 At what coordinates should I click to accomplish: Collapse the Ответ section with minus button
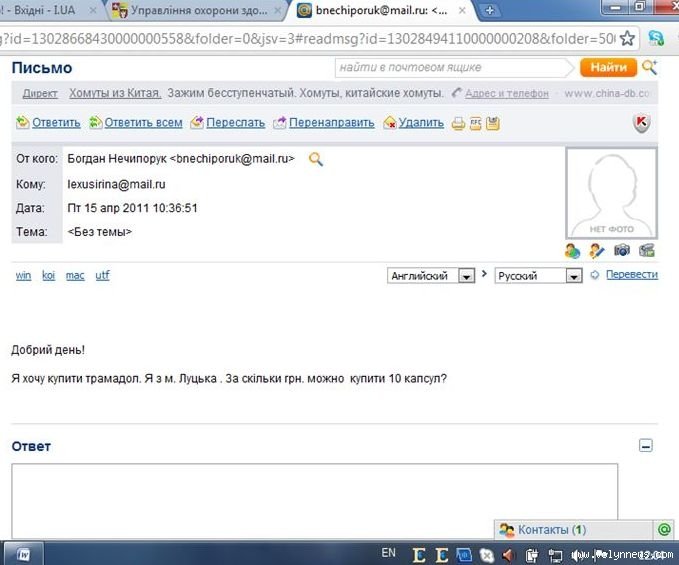pyautogui.click(x=646, y=446)
